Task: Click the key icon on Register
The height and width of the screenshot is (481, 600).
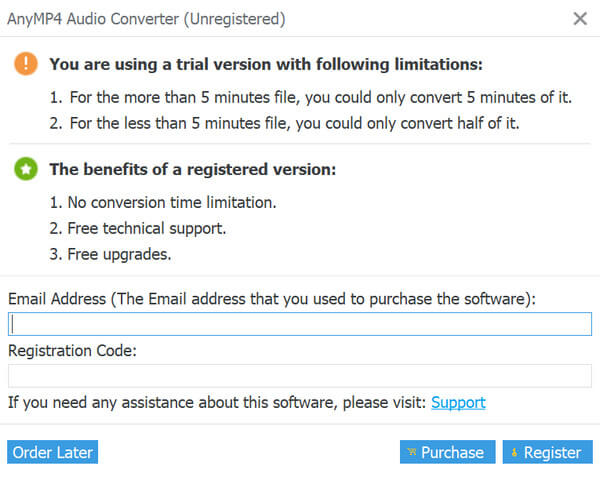Action: [514, 453]
